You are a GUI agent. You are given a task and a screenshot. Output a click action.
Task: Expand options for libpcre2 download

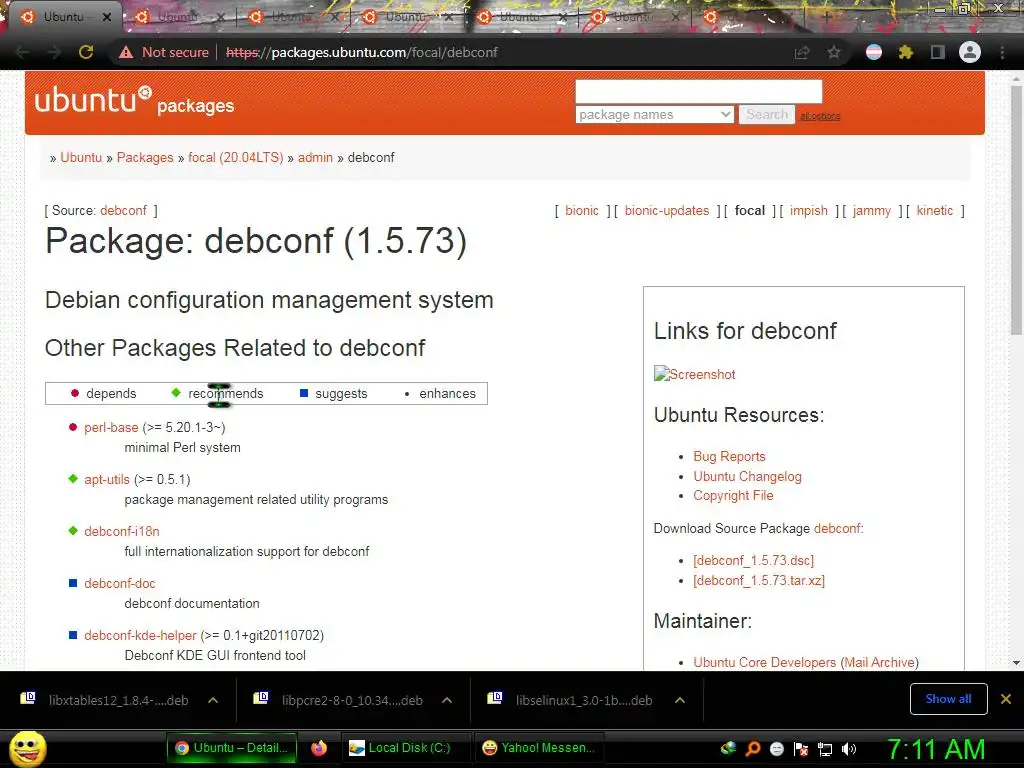447,700
